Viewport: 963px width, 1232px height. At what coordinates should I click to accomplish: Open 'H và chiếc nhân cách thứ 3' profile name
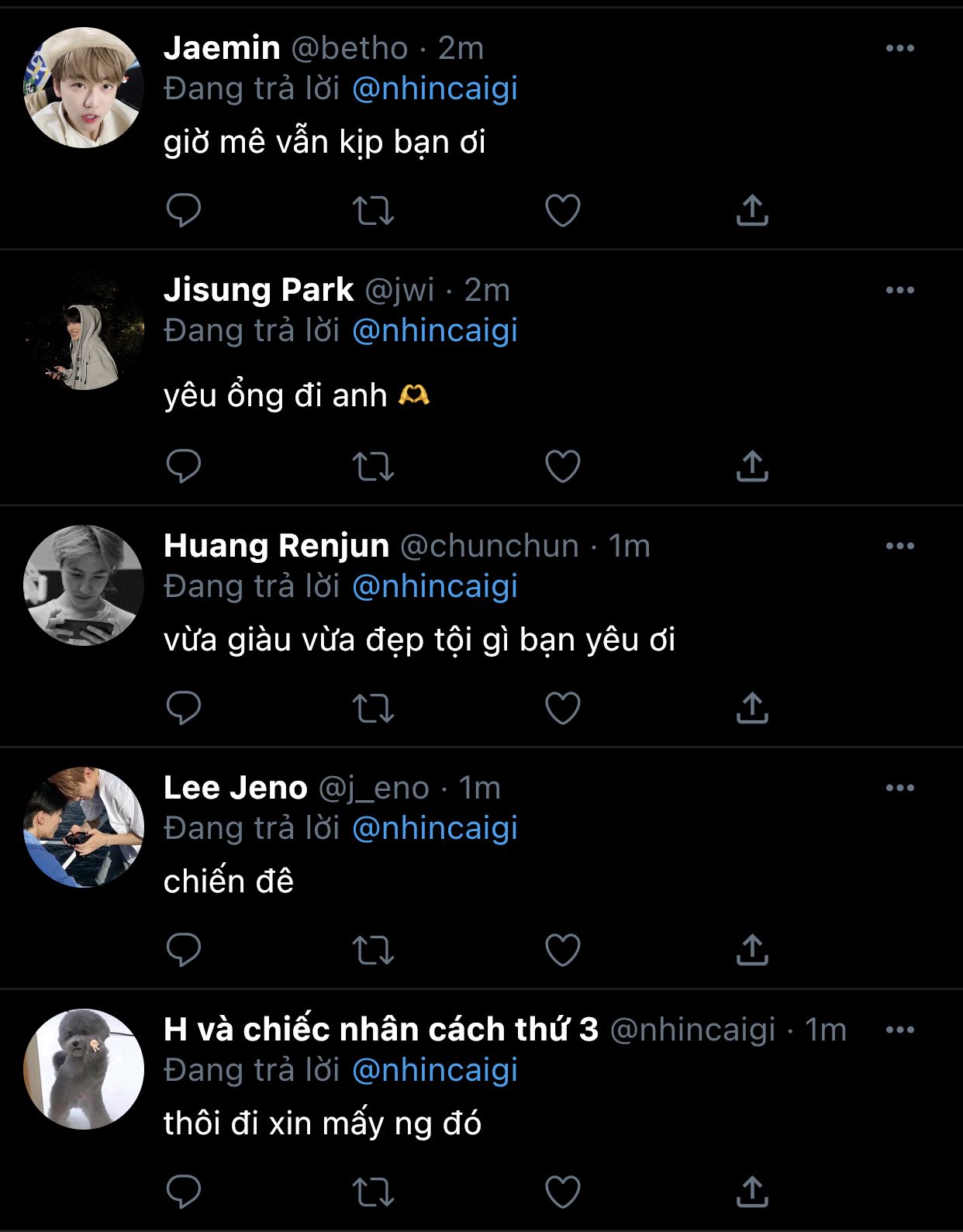point(381,1030)
